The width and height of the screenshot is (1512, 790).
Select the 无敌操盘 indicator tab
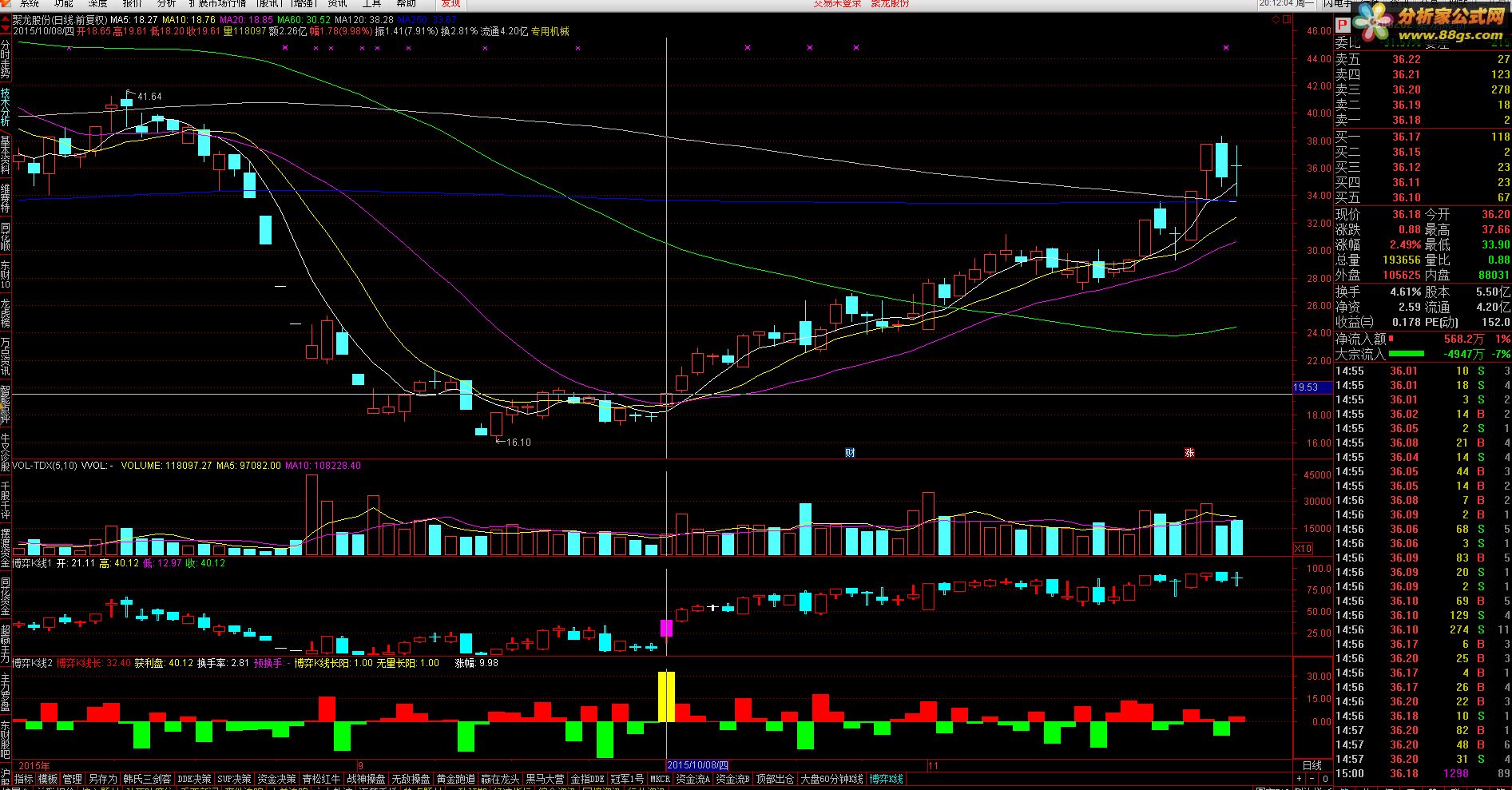(411, 779)
